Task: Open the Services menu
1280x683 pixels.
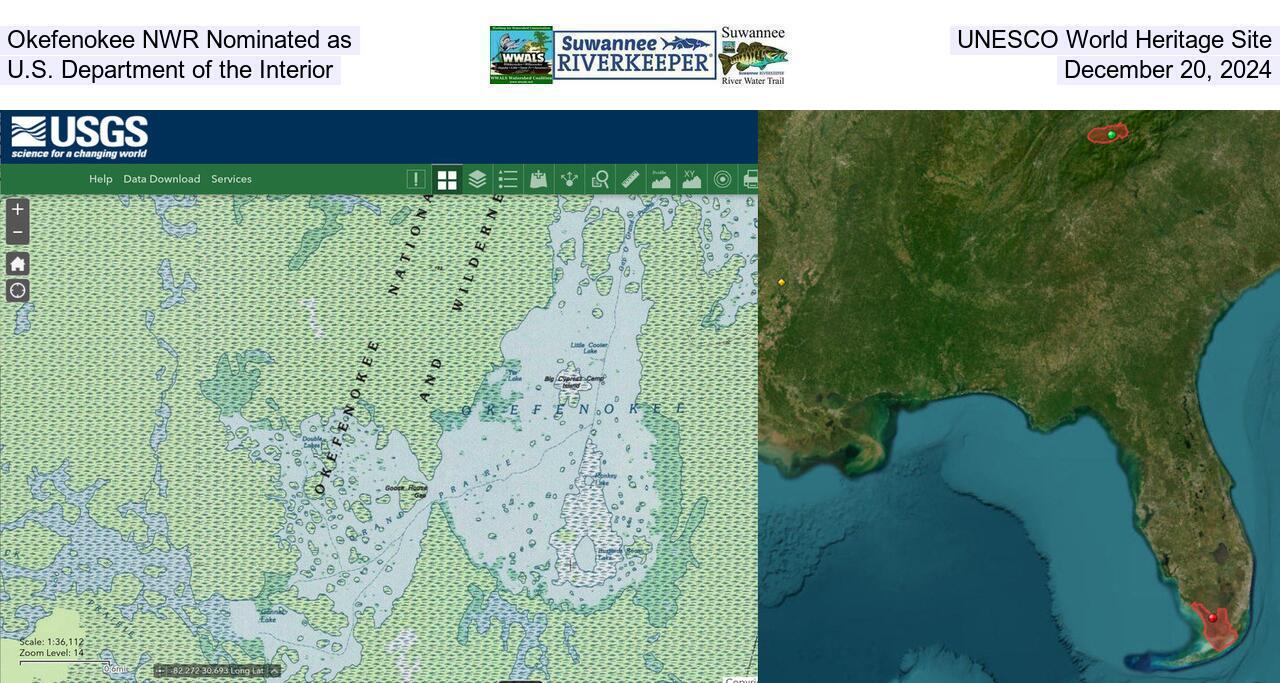Action: click(231, 179)
